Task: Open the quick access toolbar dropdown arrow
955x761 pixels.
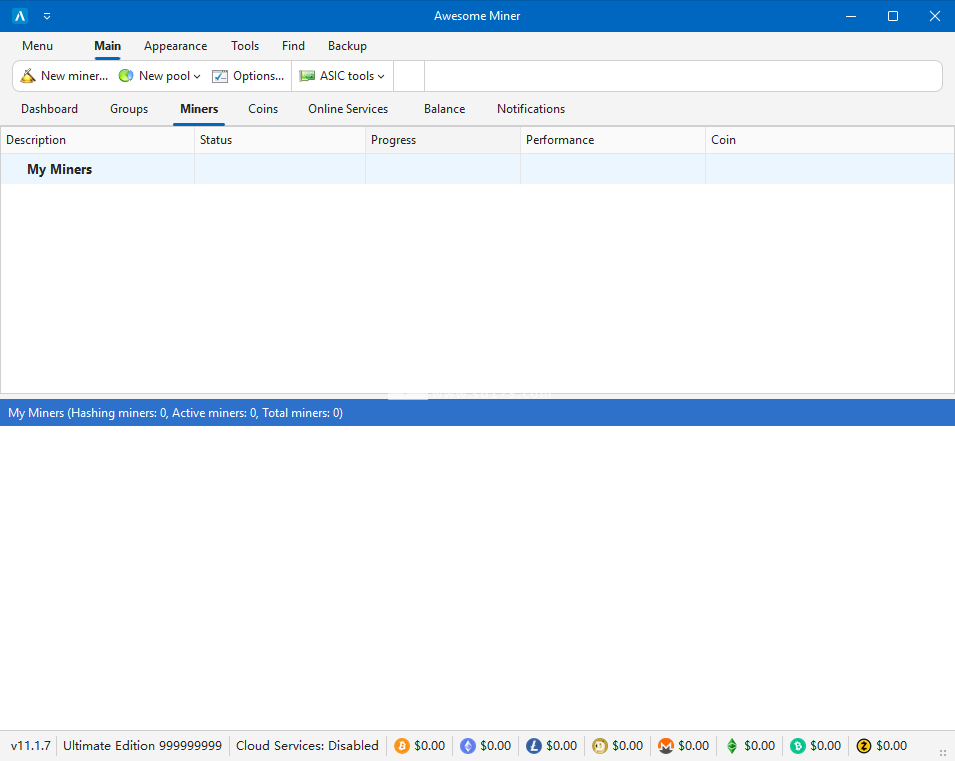Action: pos(47,16)
